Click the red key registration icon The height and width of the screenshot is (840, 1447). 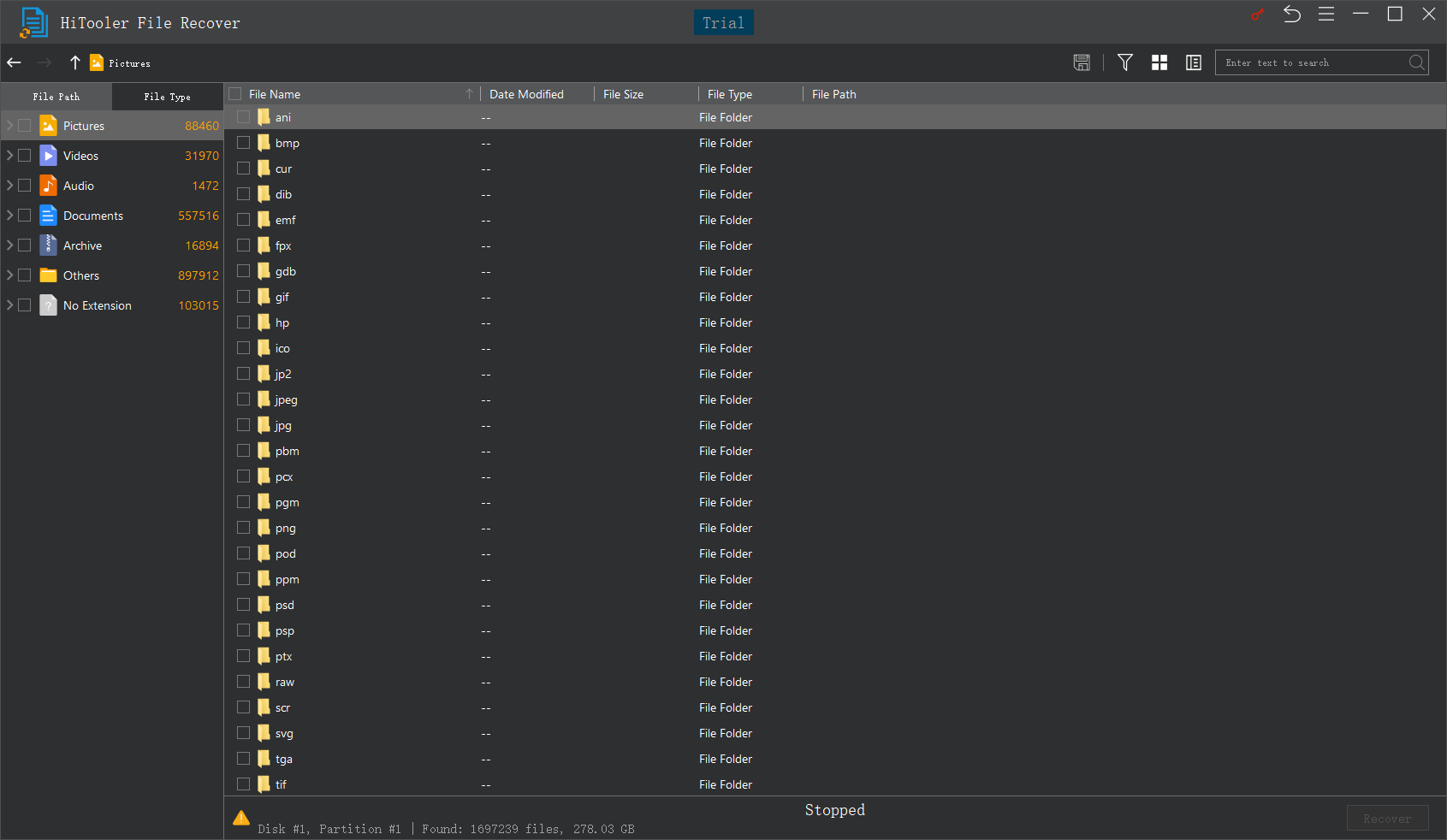click(x=1256, y=15)
